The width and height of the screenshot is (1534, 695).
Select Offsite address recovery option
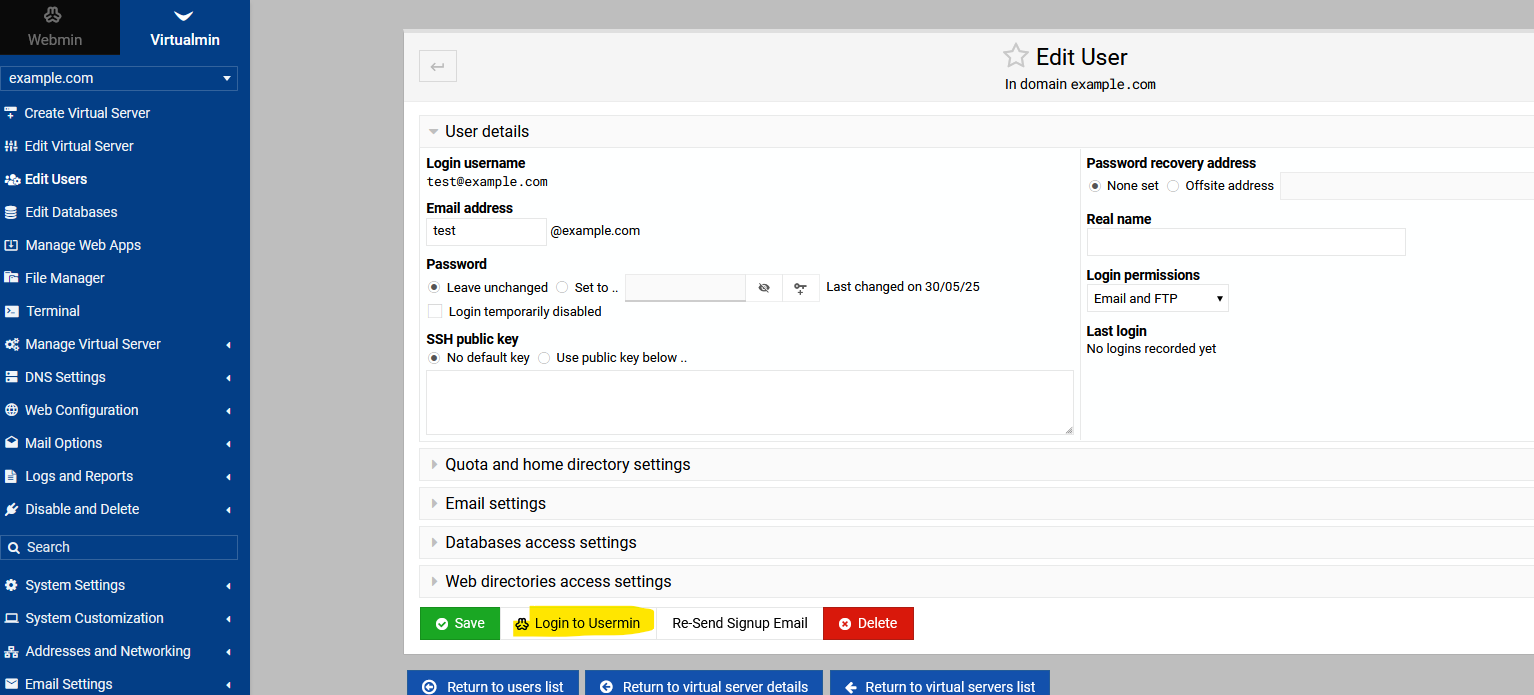coord(1173,185)
